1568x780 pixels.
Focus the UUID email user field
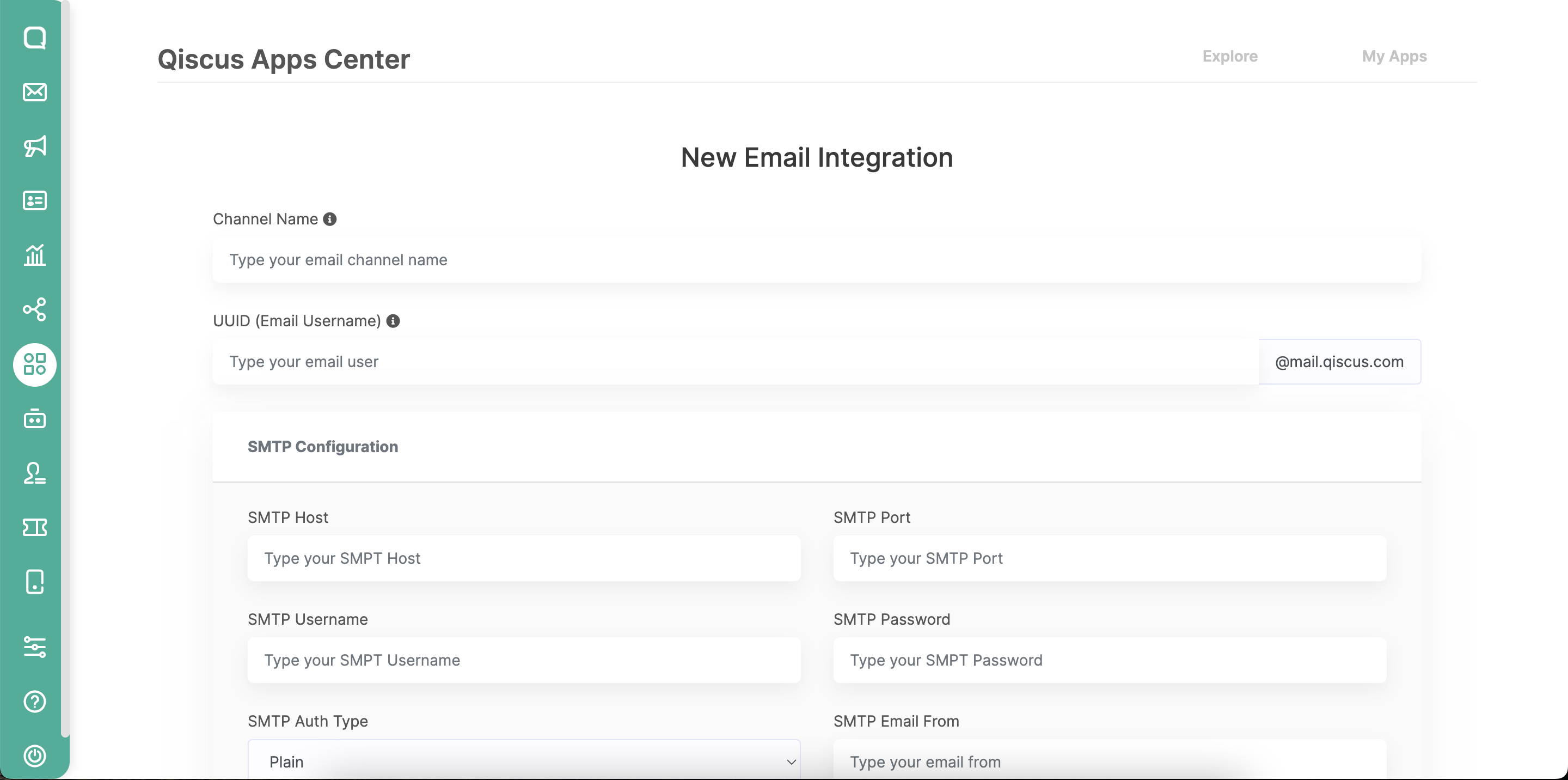pyautogui.click(x=736, y=362)
